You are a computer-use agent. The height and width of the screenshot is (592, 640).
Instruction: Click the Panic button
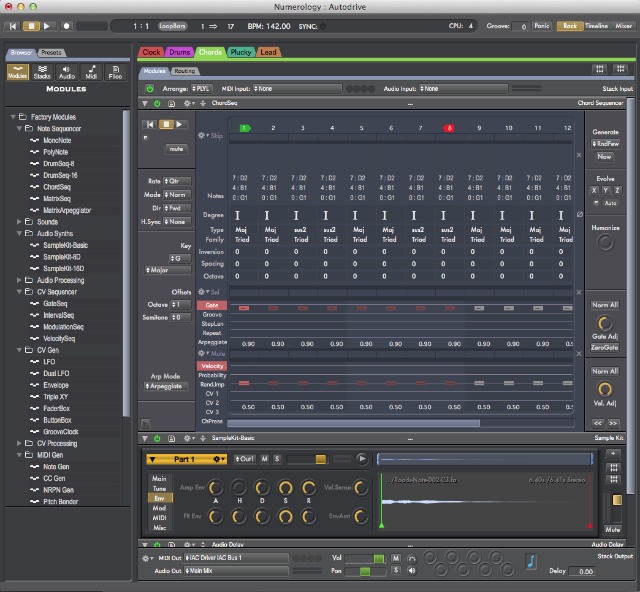[542, 26]
